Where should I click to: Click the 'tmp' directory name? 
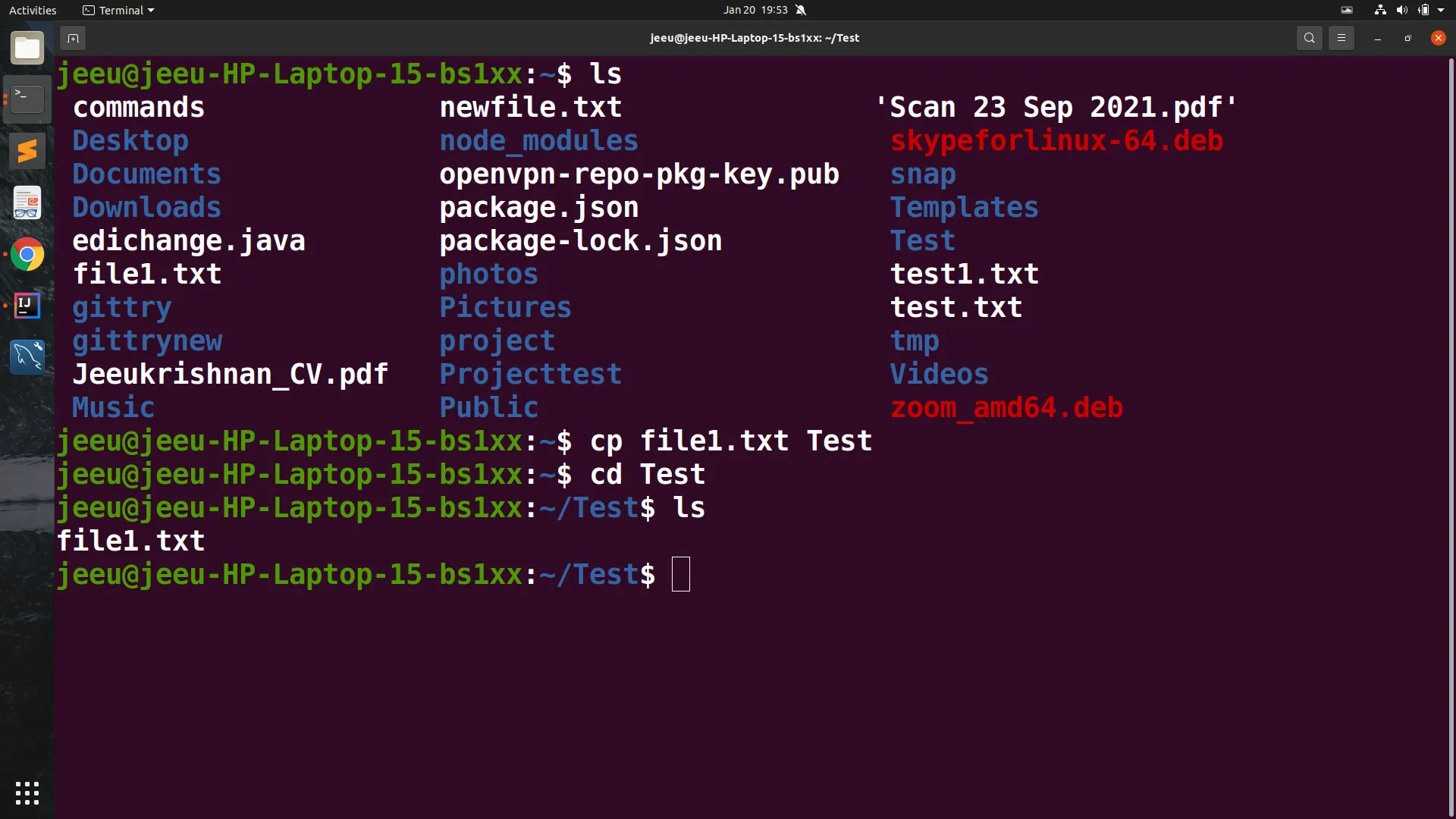point(915,340)
